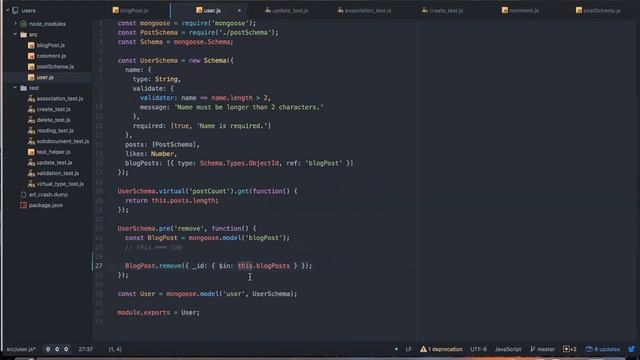Screen dimensions: 640x360
Task: Click the JS icon beside user.js in tree
Action: [31, 77]
